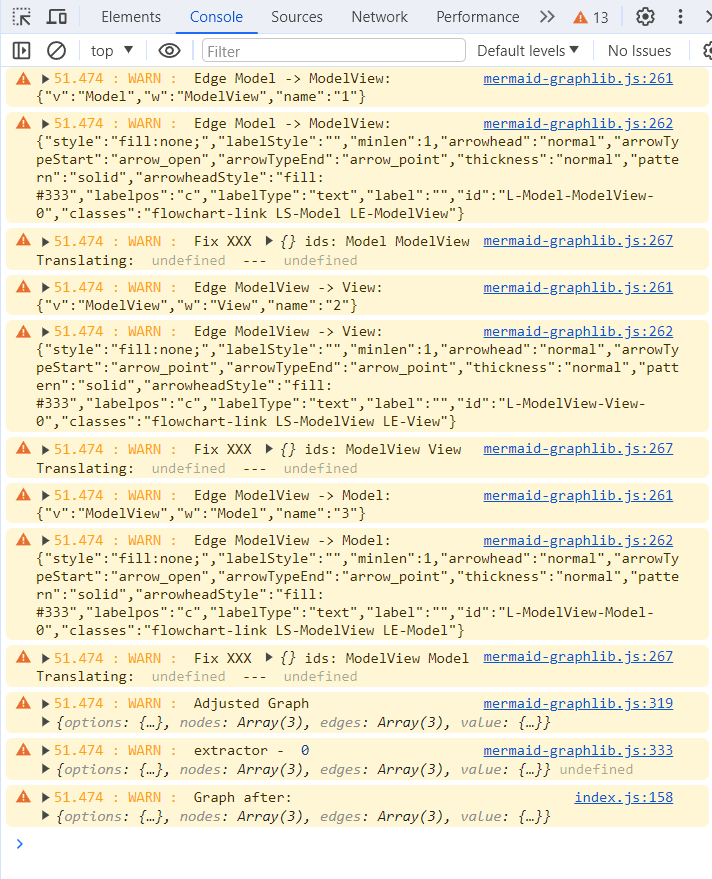Show the console sidebar panel
The image size is (712, 879).
pos(21,51)
